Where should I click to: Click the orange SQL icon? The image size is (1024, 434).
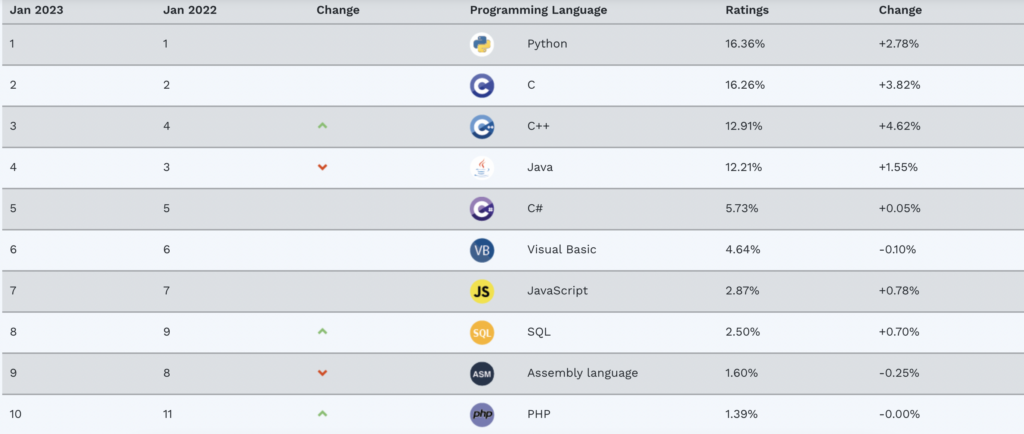482,332
